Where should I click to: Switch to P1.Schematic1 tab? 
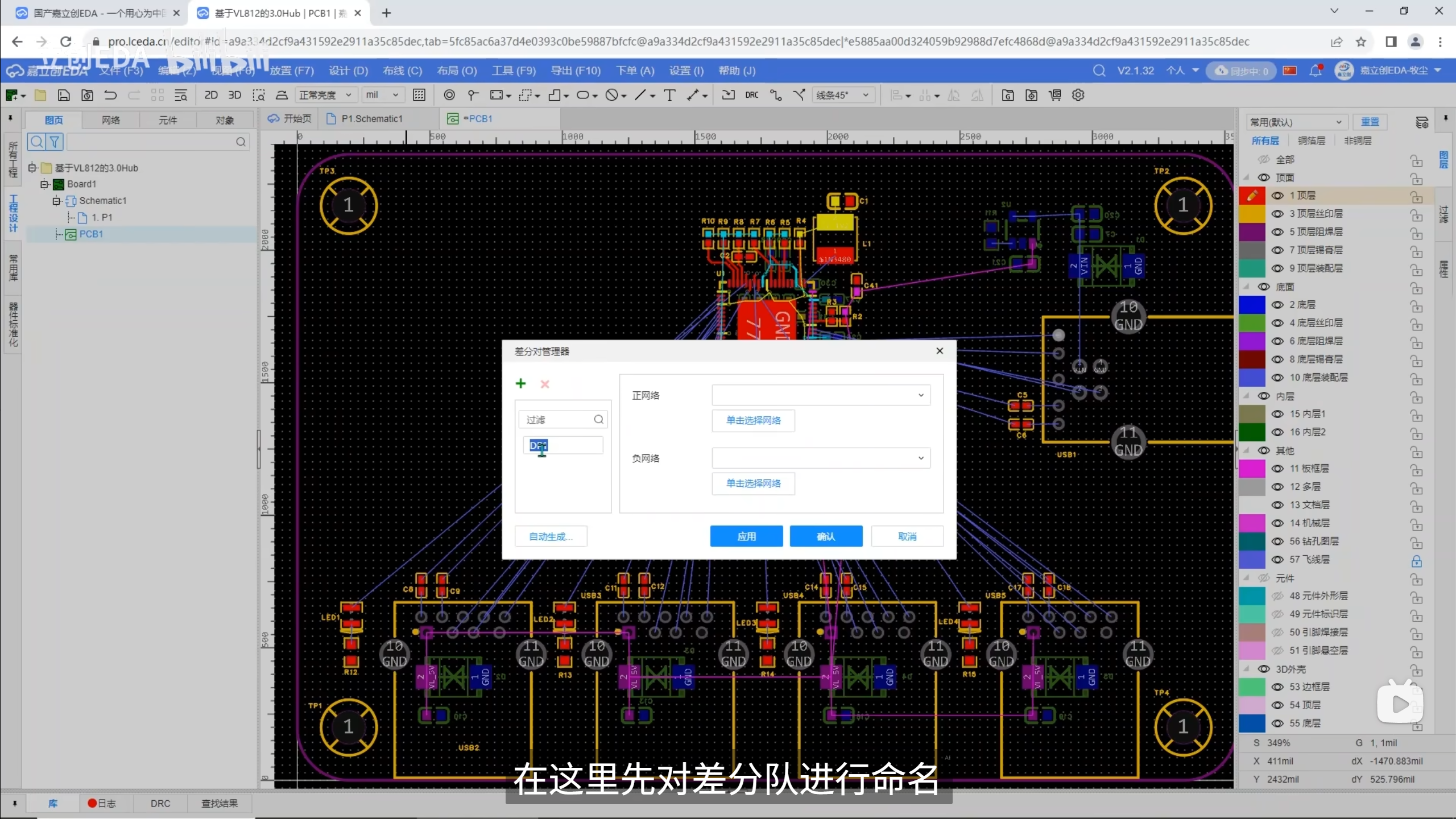[371, 119]
